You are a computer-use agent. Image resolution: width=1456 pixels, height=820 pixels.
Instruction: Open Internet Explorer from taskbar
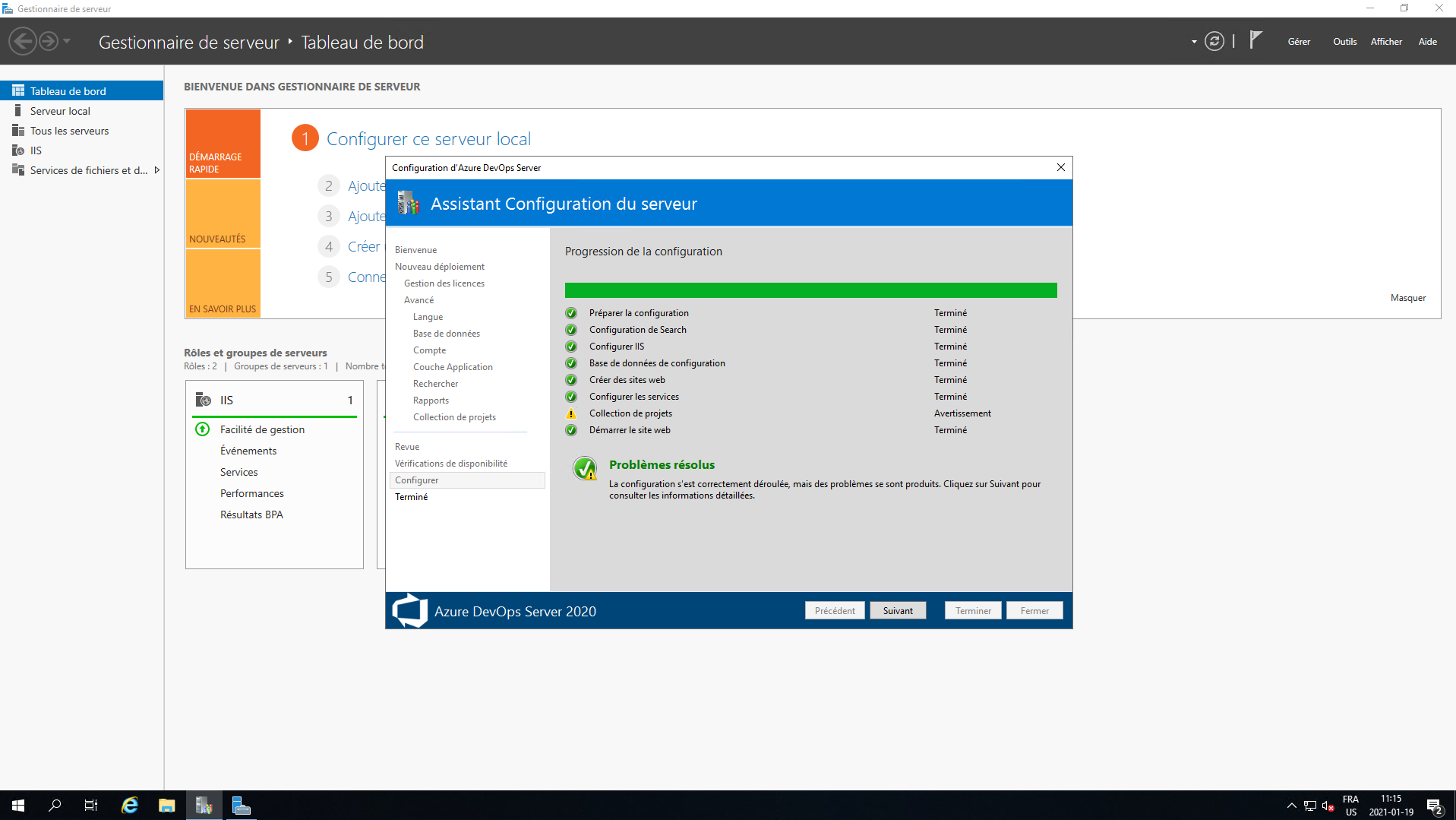130,806
